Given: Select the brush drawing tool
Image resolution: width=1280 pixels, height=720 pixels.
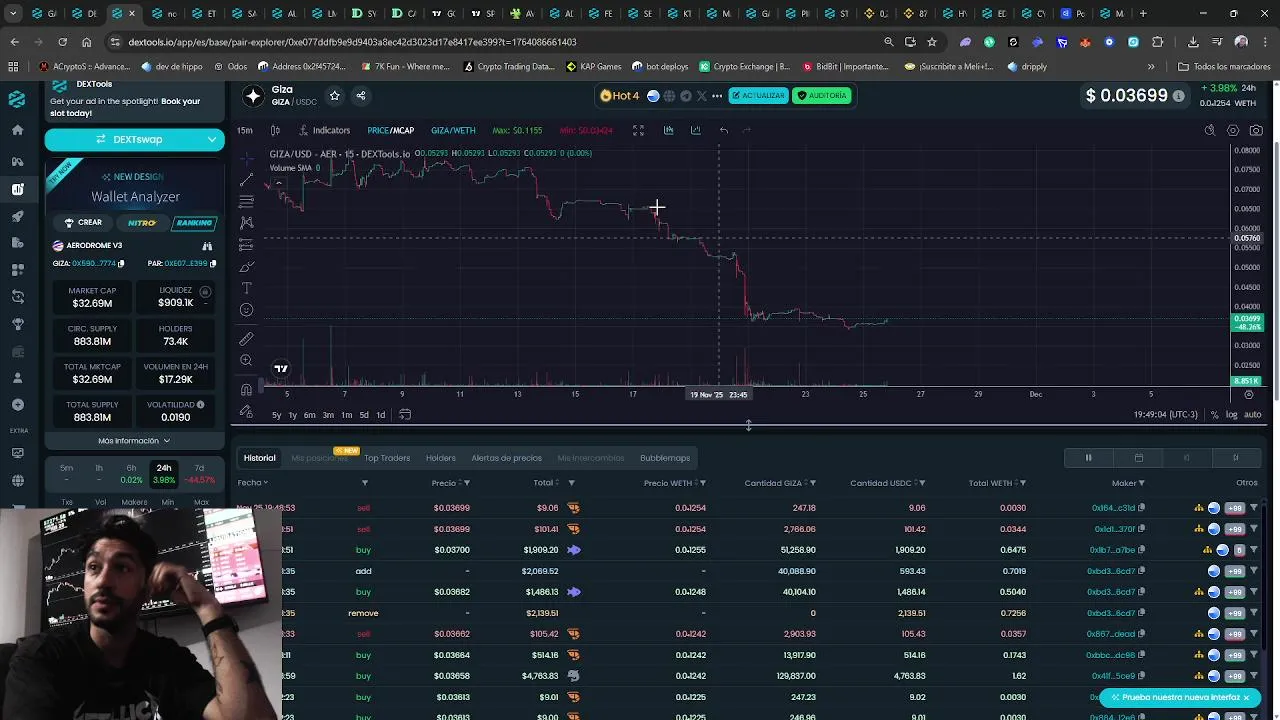Looking at the screenshot, I should [x=246, y=266].
